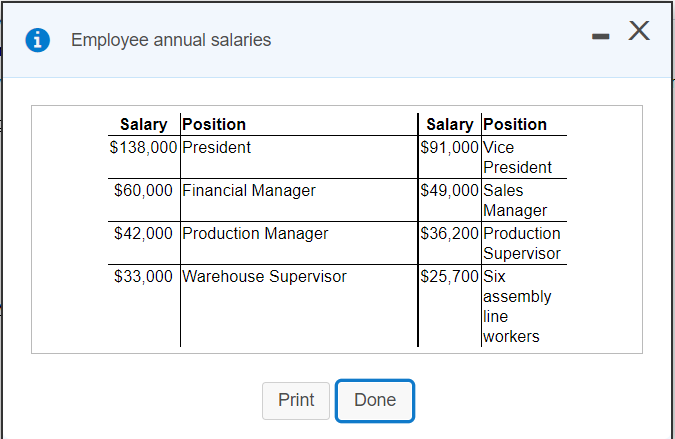Viewport: 675px width, 439px height.
Task: Click the Production Manager cell
Action: pos(255,233)
